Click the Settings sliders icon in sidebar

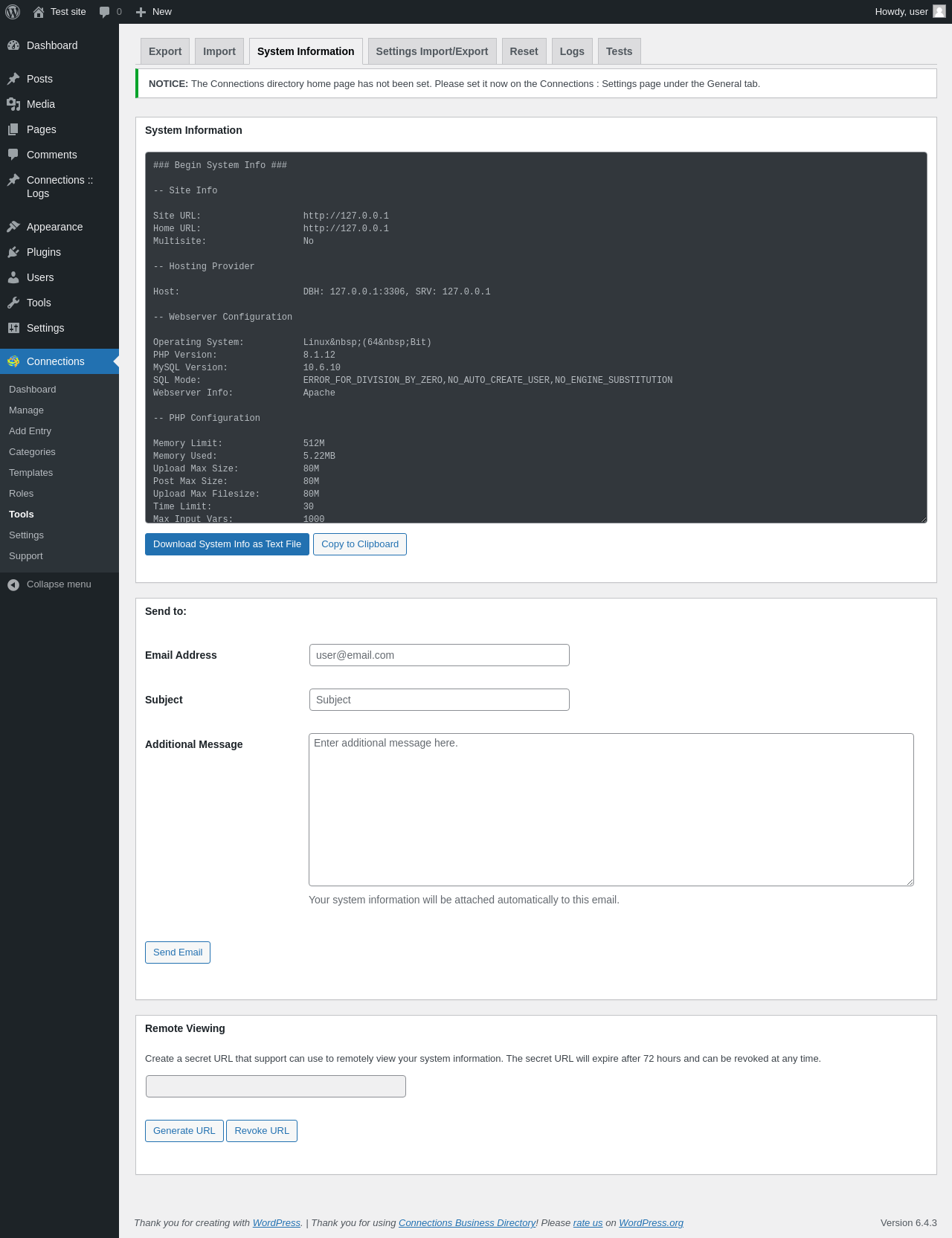pyautogui.click(x=13, y=328)
